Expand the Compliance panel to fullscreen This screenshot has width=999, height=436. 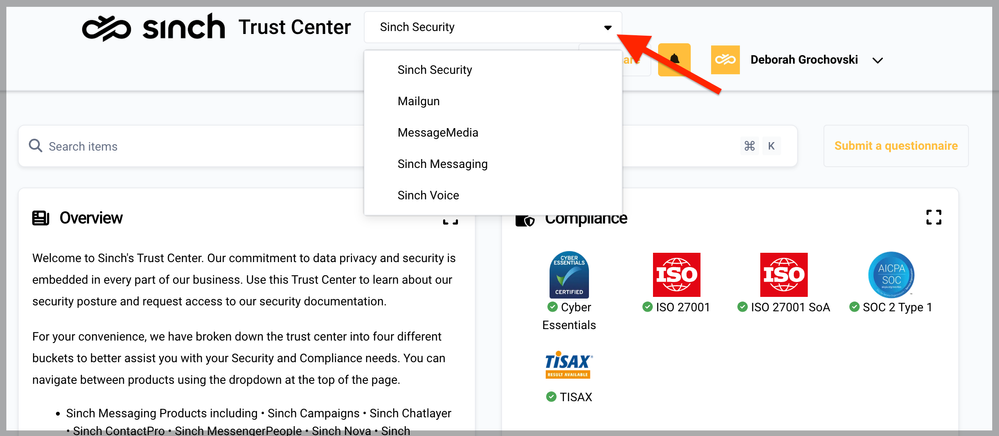tap(933, 217)
